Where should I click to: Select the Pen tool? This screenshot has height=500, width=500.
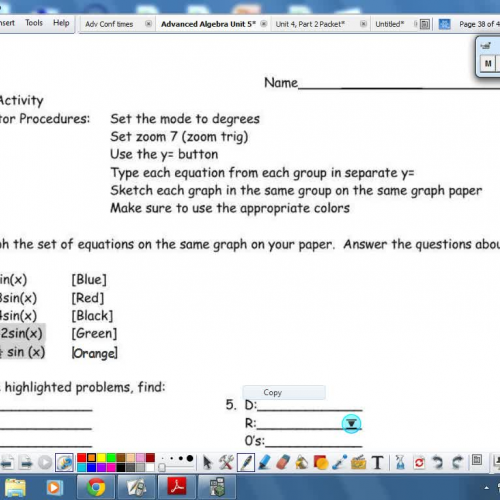click(246, 463)
